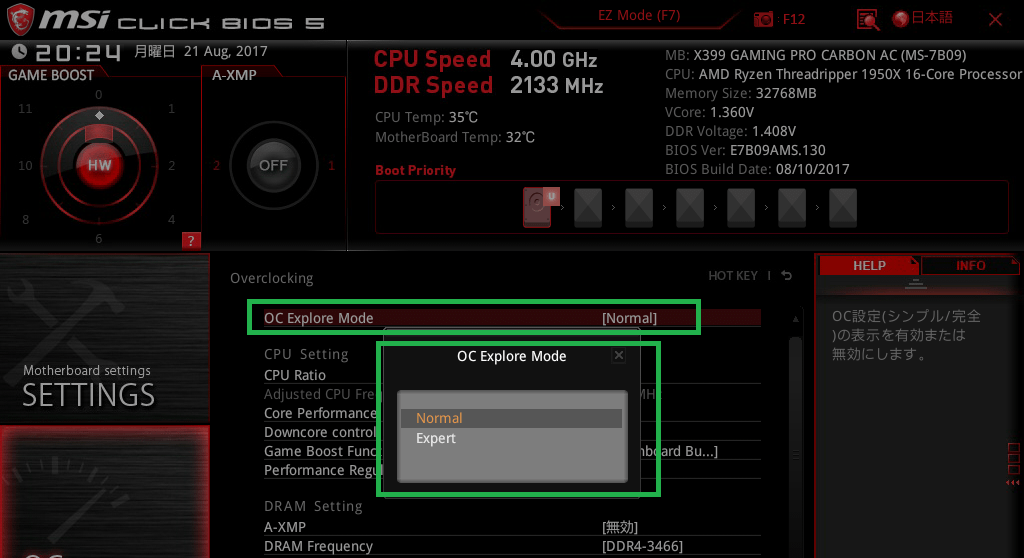Click the HOT KEY label

coord(733,276)
